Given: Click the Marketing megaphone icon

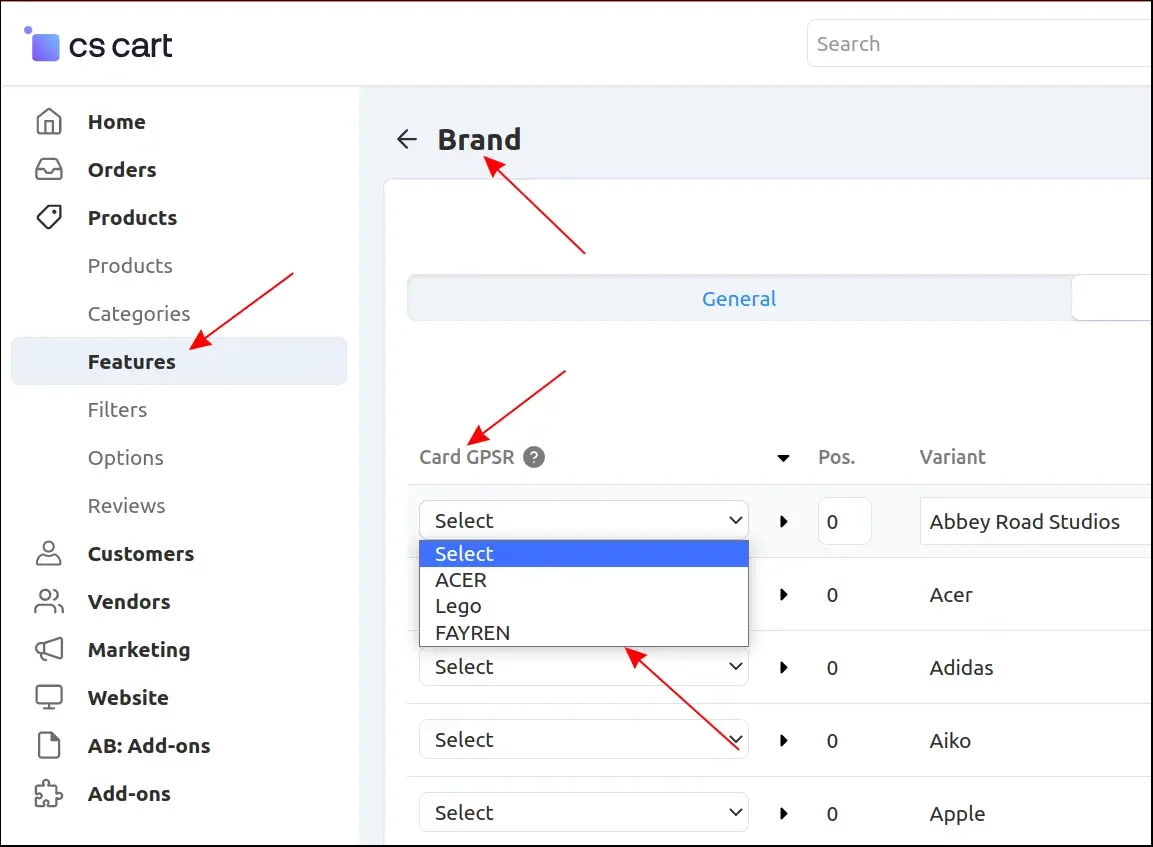Looking at the screenshot, I should (x=48, y=649).
